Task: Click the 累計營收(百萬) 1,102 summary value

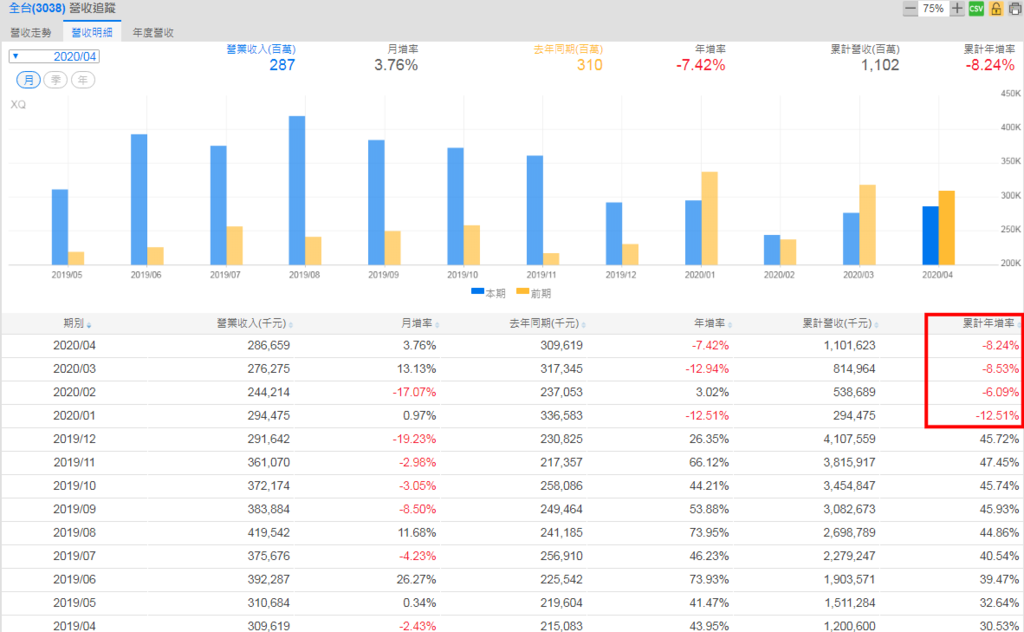Action: point(880,65)
